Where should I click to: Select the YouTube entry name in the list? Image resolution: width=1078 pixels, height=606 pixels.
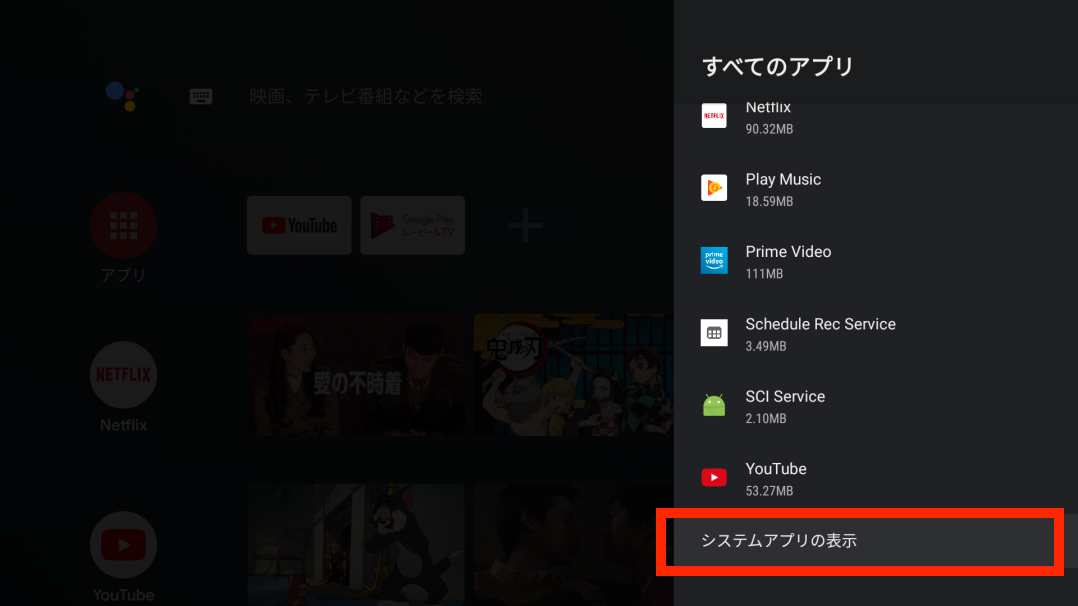[x=776, y=469]
